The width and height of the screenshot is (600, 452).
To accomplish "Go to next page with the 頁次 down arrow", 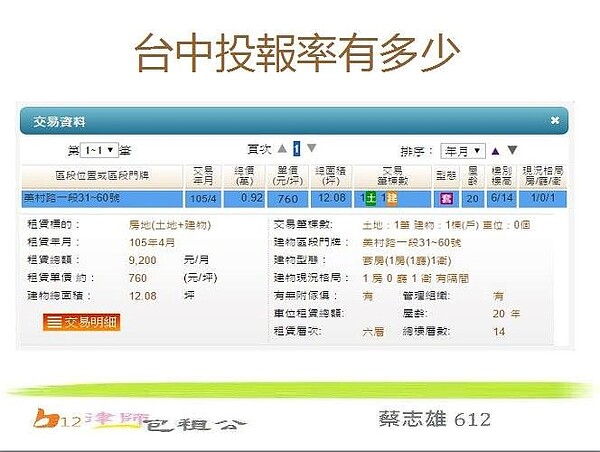I will 311,148.
